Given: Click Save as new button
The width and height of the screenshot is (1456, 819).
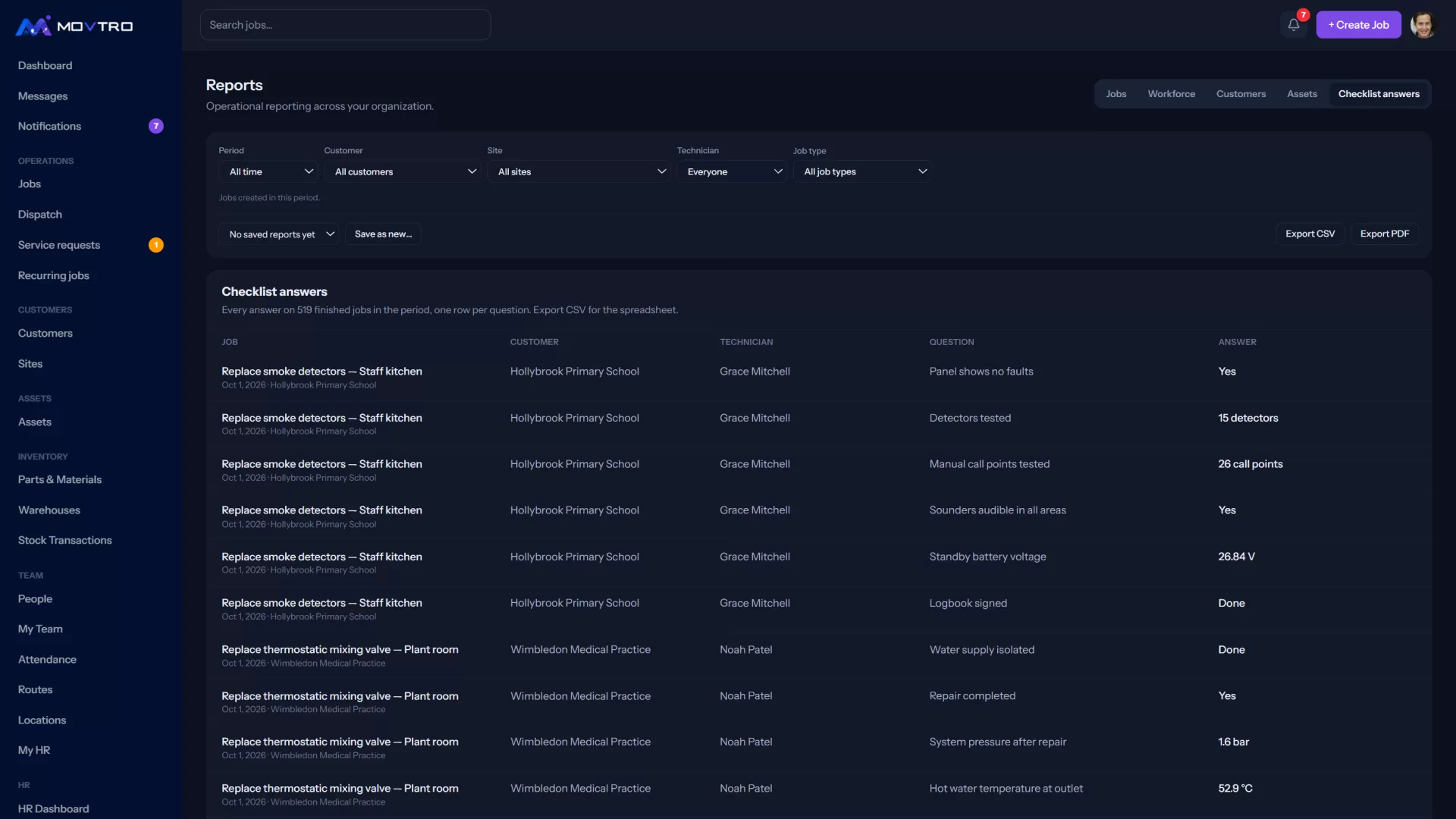Looking at the screenshot, I should [x=383, y=234].
